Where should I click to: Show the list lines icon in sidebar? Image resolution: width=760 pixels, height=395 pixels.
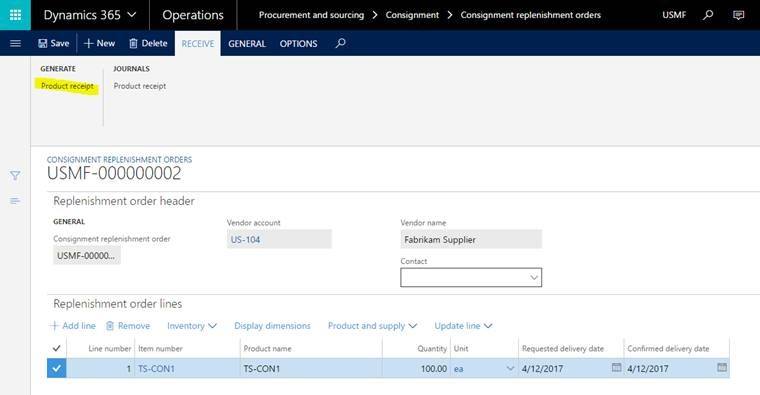pyautogui.click(x=15, y=201)
